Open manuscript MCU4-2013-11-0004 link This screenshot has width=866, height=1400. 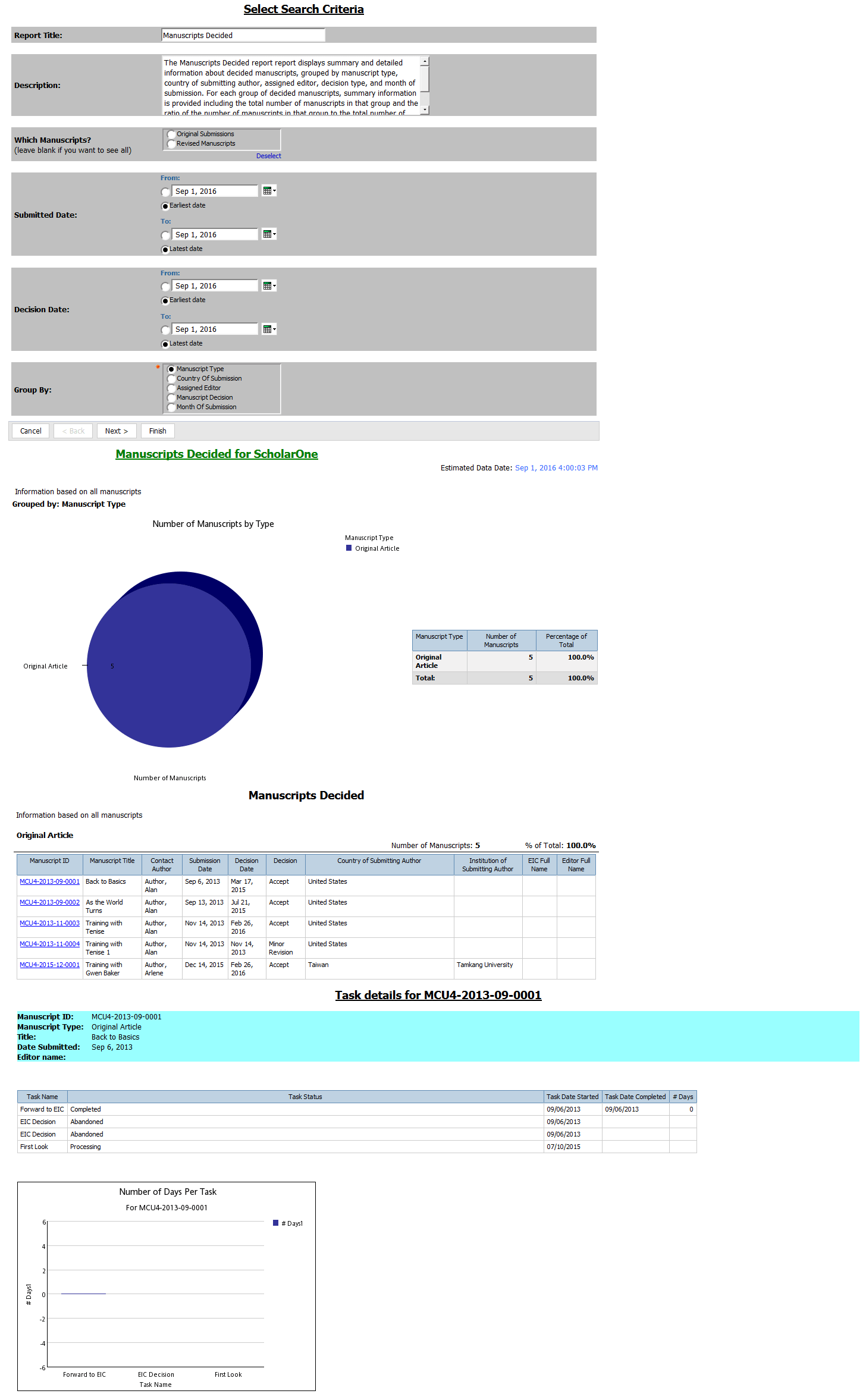pyautogui.click(x=49, y=944)
